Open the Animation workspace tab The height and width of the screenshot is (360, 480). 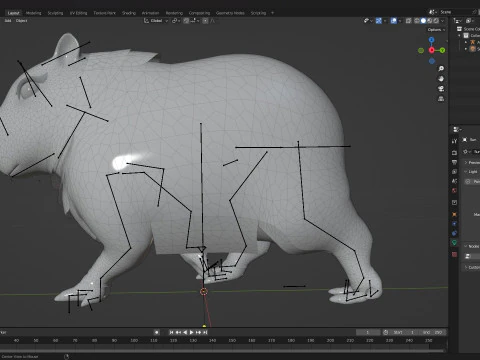click(x=150, y=13)
